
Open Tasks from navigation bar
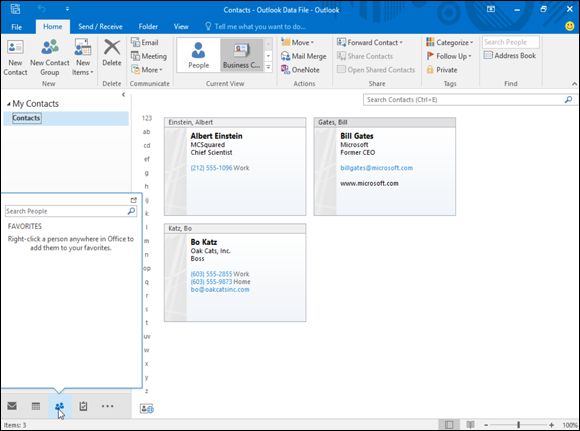point(83,406)
